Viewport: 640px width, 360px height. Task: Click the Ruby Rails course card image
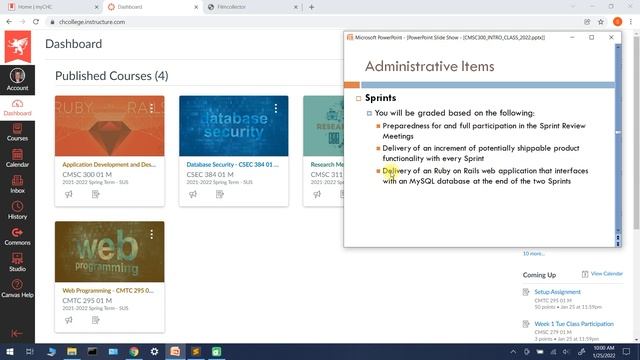(109, 126)
